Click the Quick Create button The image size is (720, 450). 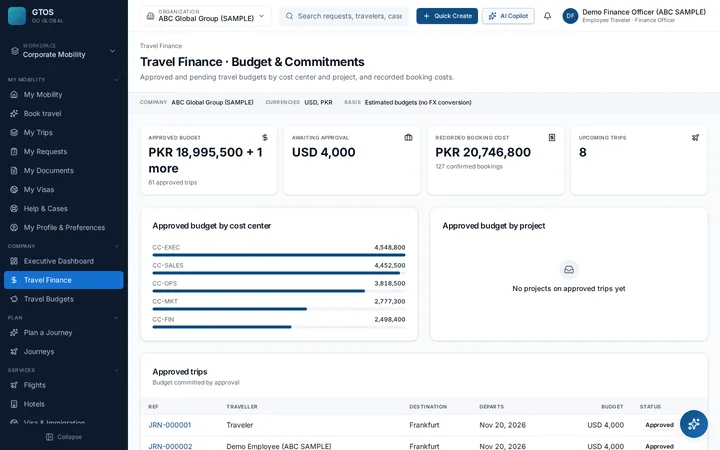click(x=447, y=16)
